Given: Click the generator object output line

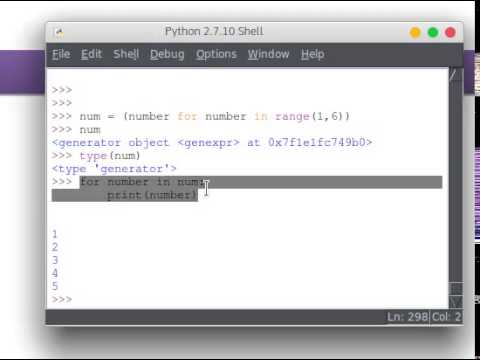Looking at the screenshot, I should point(212,143).
